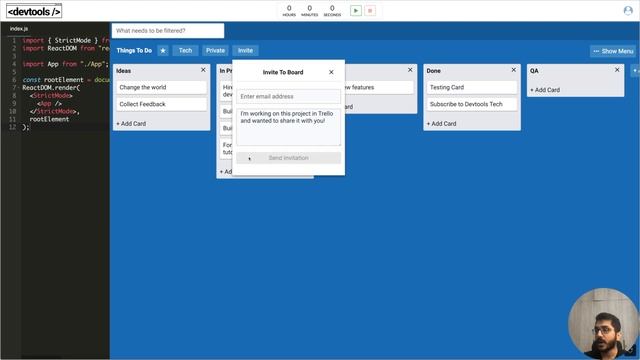640x360 pixels.
Task: Open 'Subscribe to Devtools Tech' card
Action: click(472, 104)
